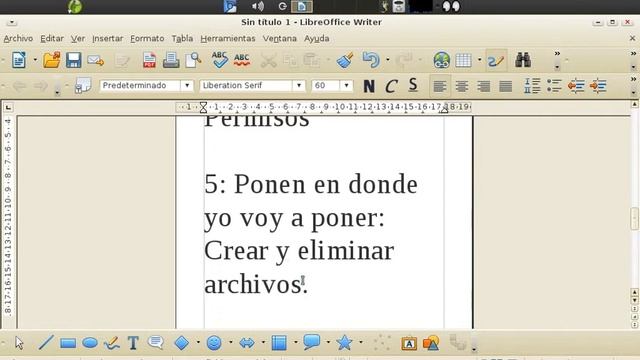Save the document with the floppy icon
The width and height of the screenshot is (640, 360).
[x=73, y=60]
